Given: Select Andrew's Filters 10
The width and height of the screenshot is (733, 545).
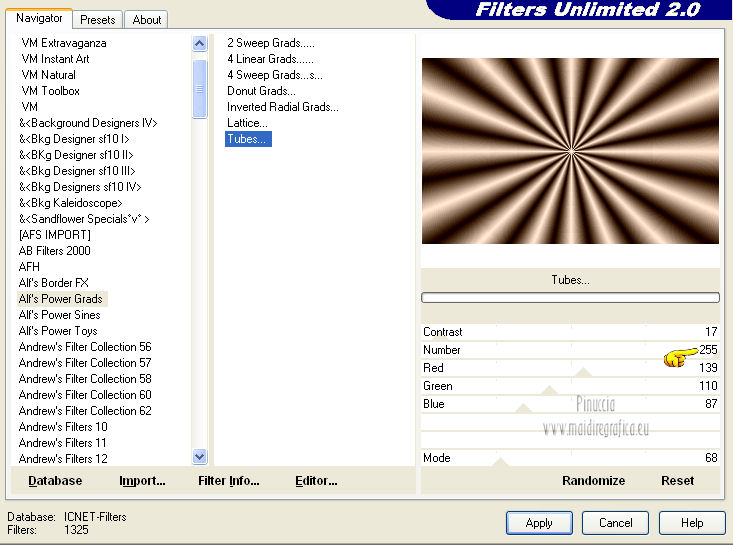Looking at the screenshot, I should (x=63, y=427).
